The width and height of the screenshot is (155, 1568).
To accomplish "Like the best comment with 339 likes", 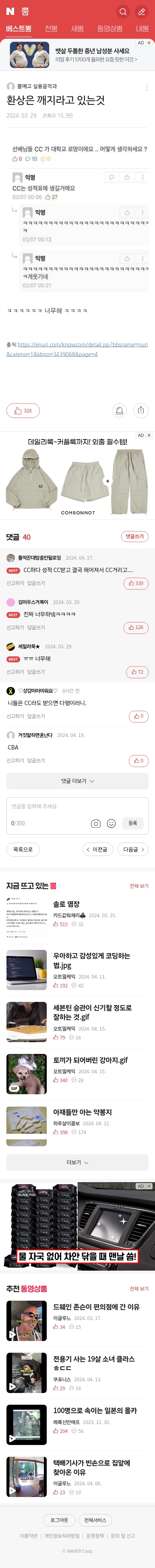I will [x=136, y=583].
